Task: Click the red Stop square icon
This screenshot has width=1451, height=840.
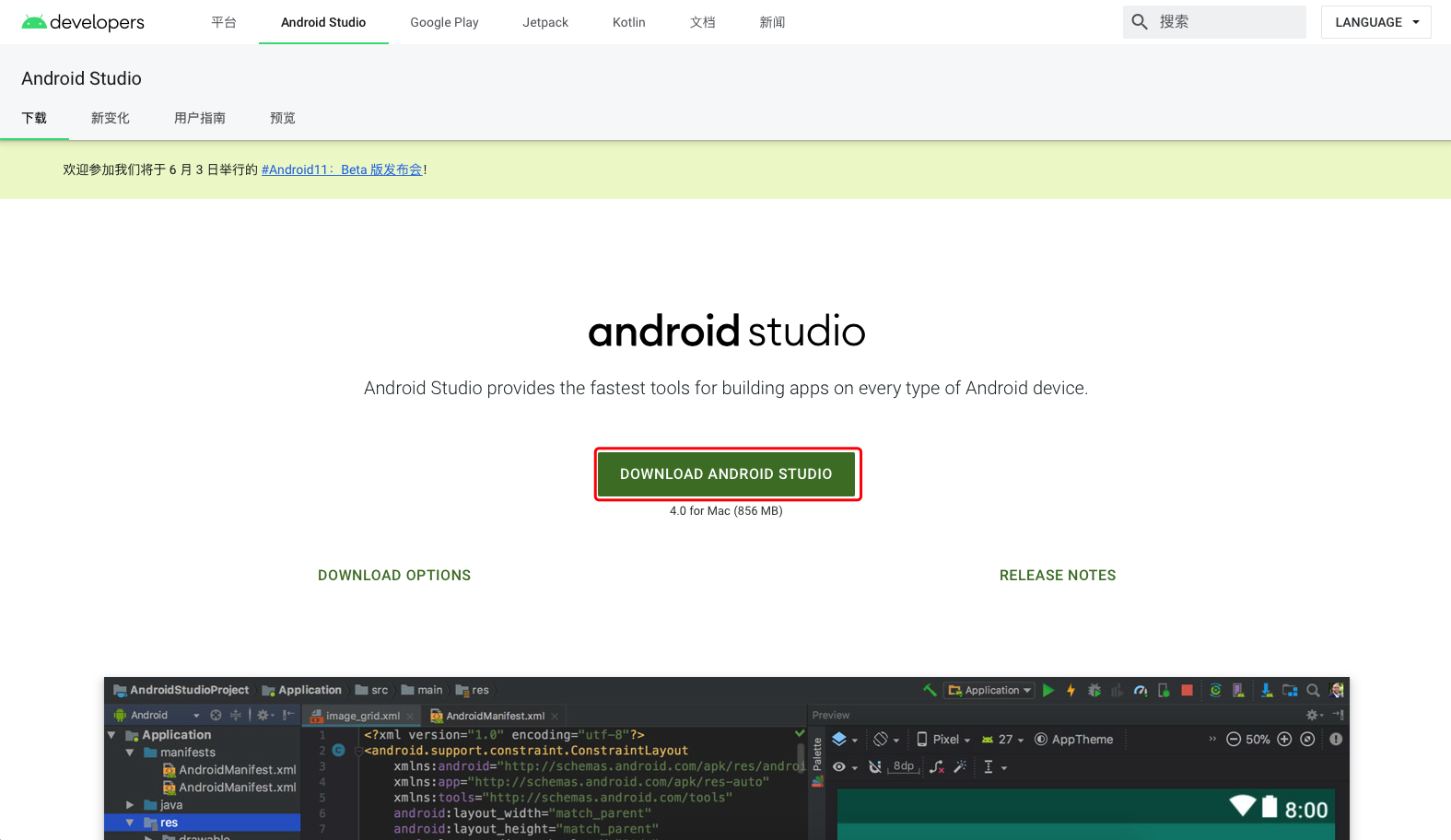Action: pos(1187,690)
